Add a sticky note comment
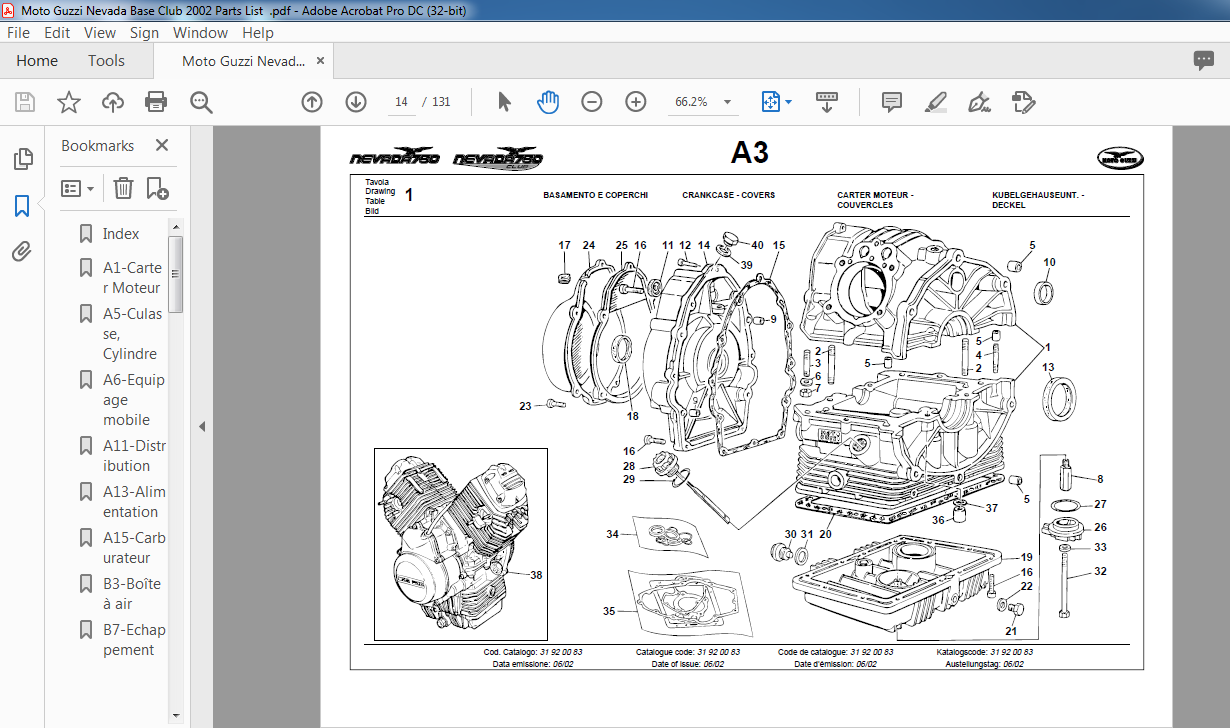The width and height of the screenshot is (1230, 728). tap(891, 101)
